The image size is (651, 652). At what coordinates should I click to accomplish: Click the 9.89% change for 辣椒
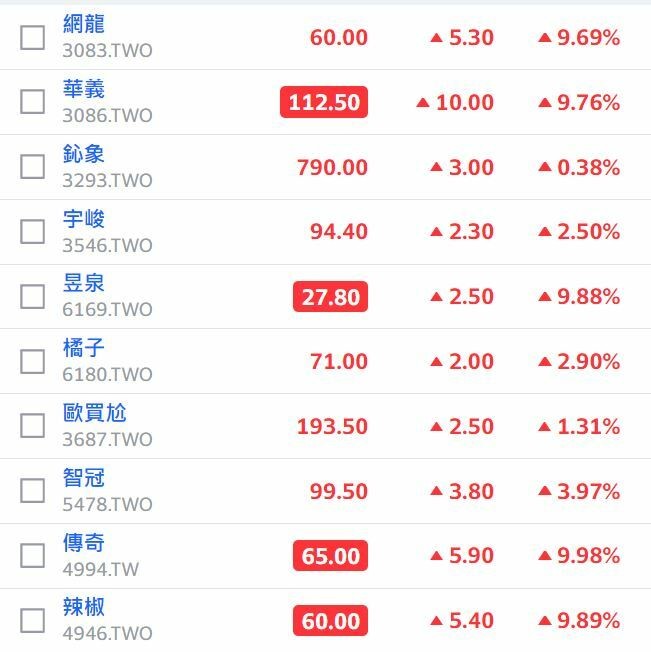pyautogui.click(x=579, y=621)
